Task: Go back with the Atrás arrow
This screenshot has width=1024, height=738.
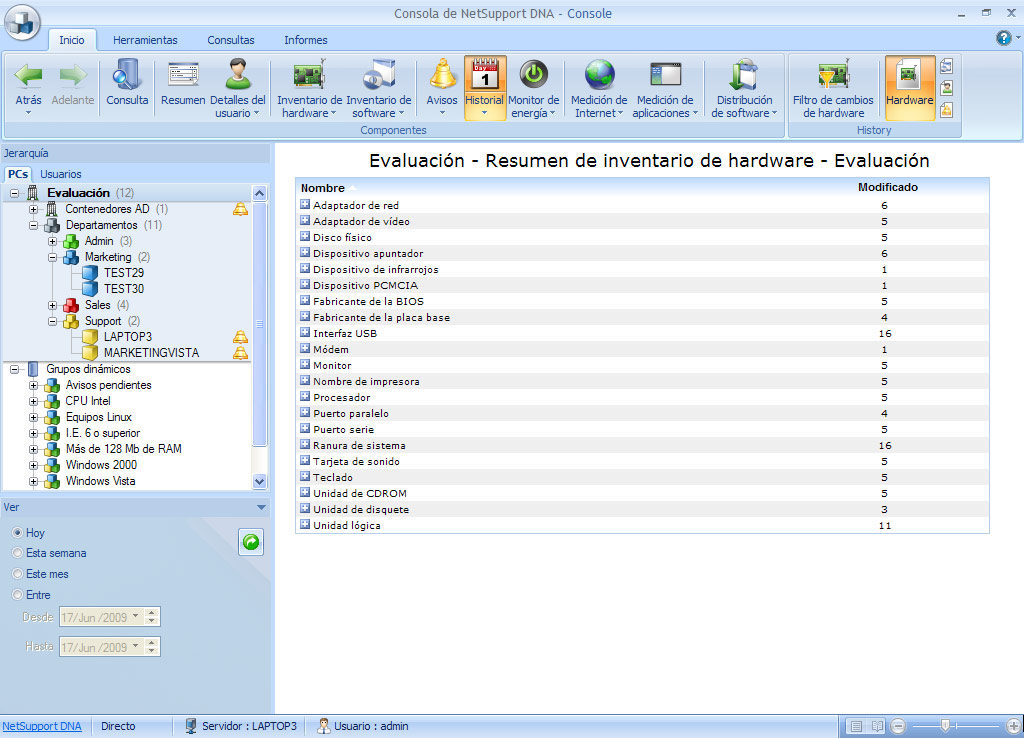Action: (x=28, y=88)
